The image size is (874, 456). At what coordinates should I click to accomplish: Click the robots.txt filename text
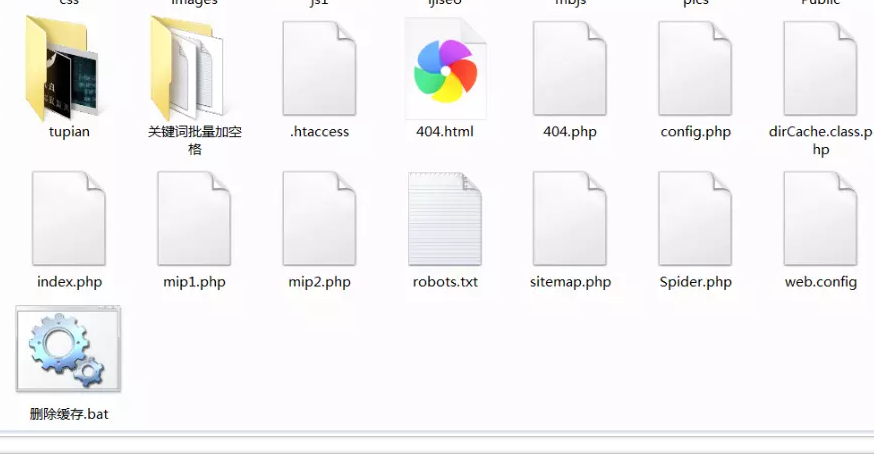click(x=445, y=282)
